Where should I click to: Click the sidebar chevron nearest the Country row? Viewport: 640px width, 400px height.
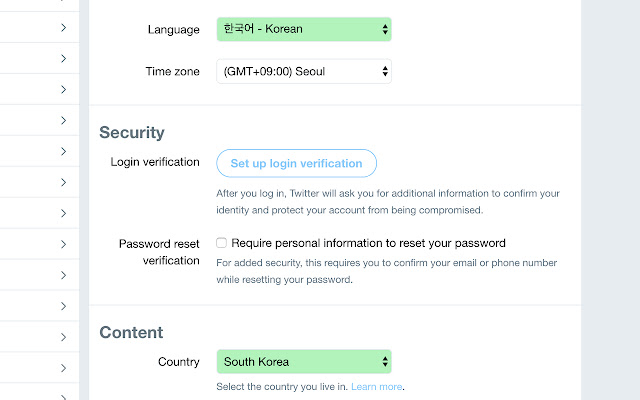click(63, 368)
